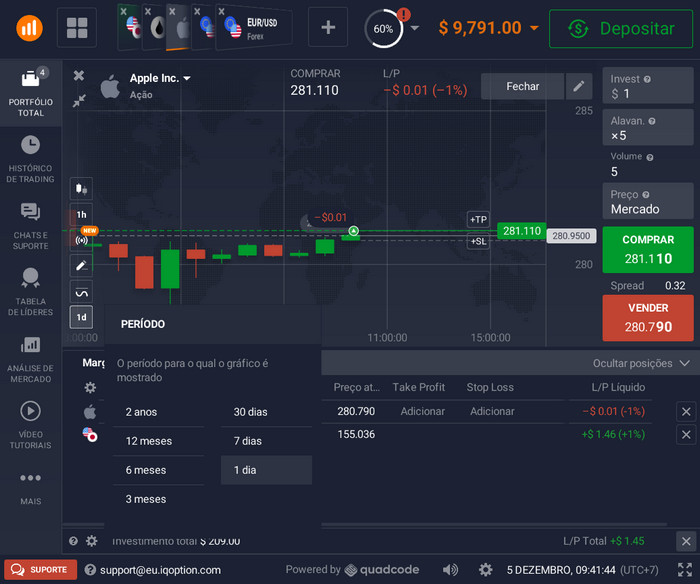The image size is (700, 584).
Task: Click Fechar to close position
Action: point(522,86)
